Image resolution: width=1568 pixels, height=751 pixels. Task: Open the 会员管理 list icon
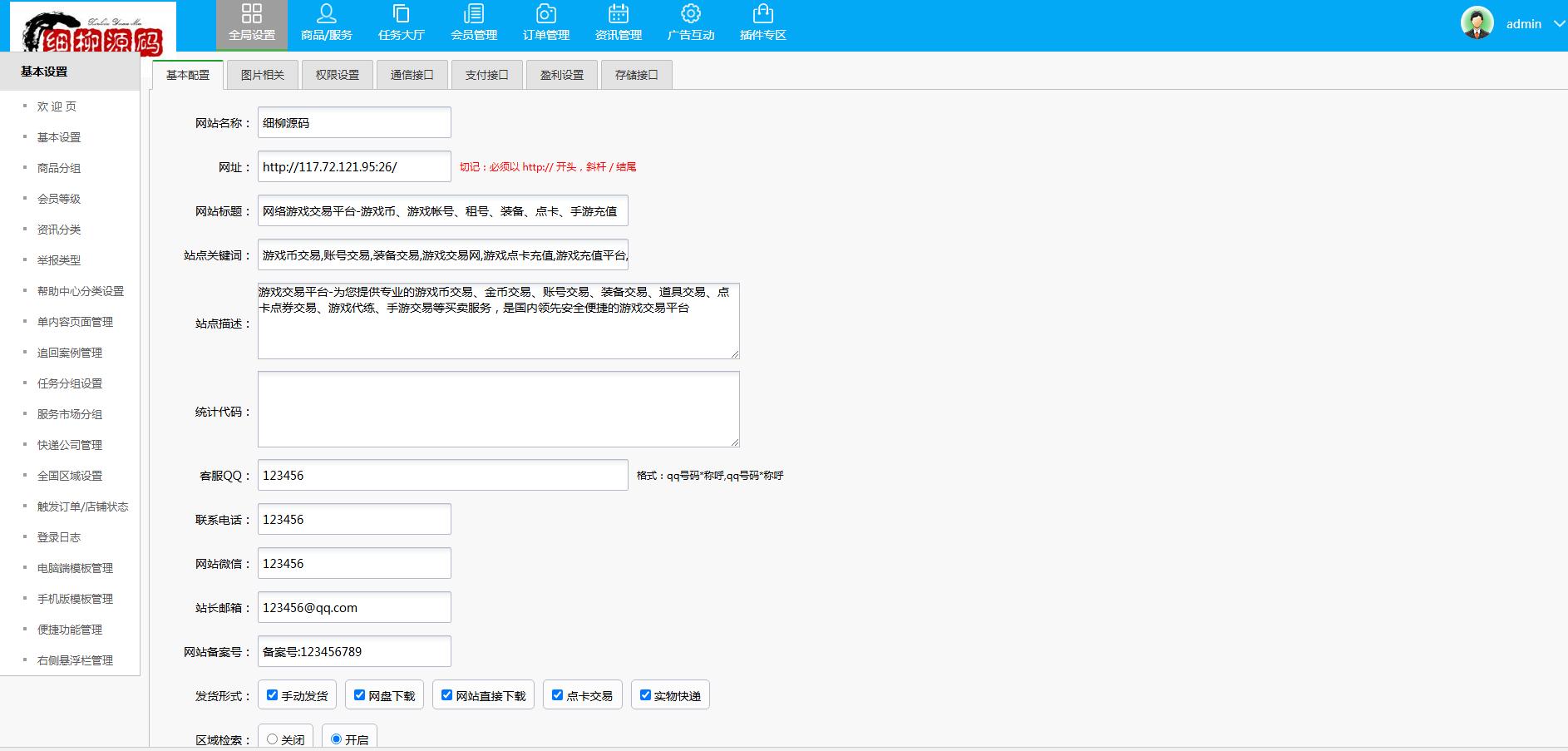473,14
